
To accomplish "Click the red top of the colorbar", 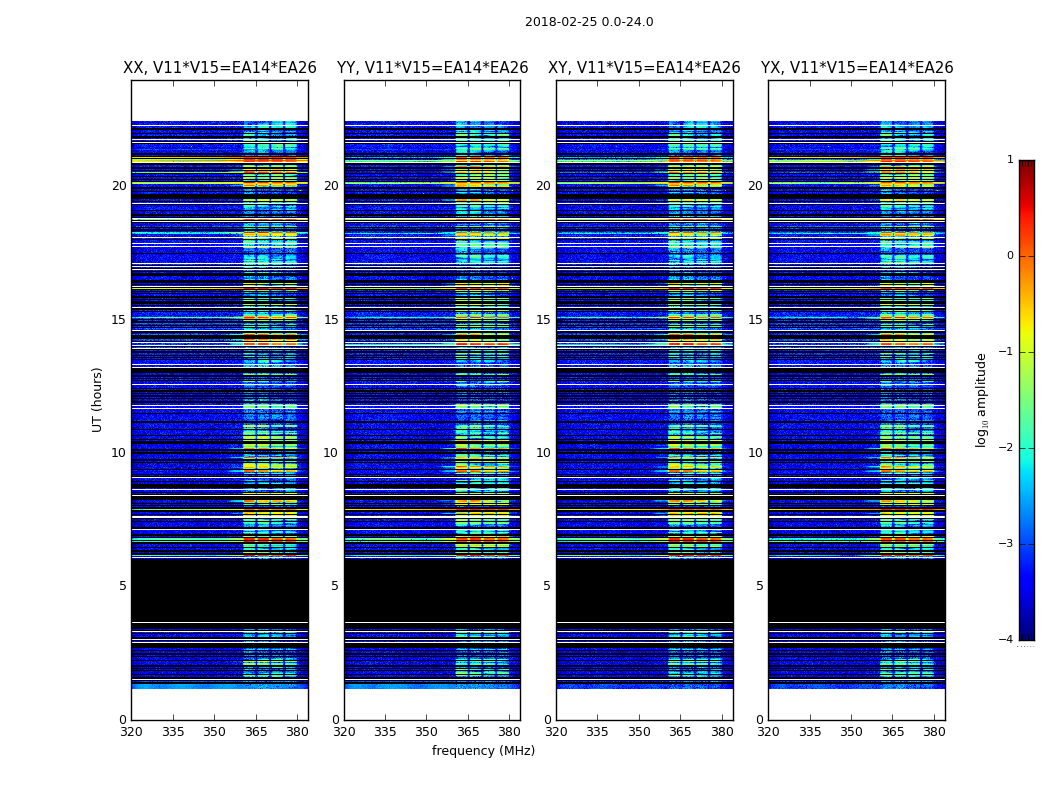I will pos(1027,167).
